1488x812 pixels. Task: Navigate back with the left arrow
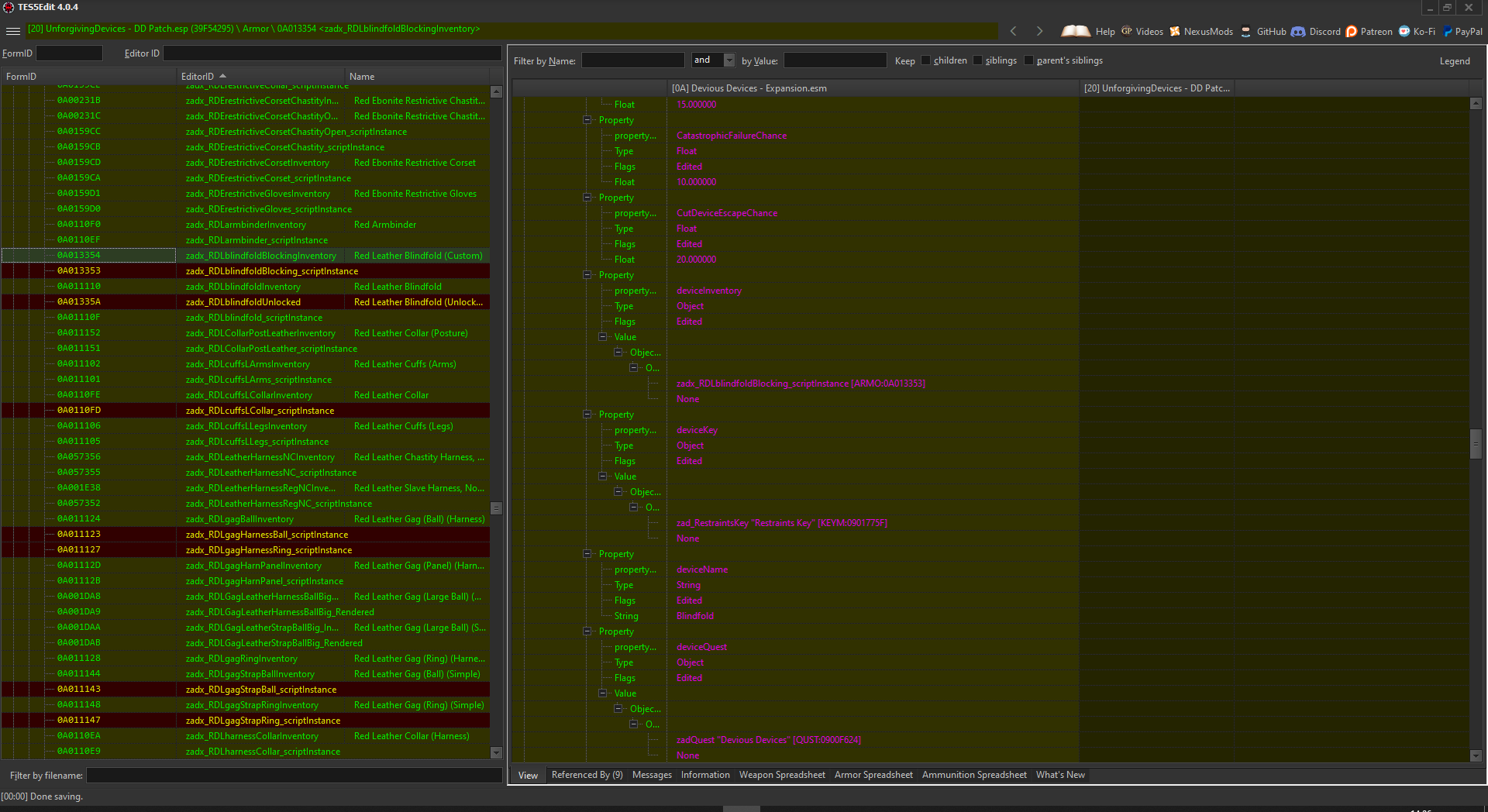[x=1013, y=31]
